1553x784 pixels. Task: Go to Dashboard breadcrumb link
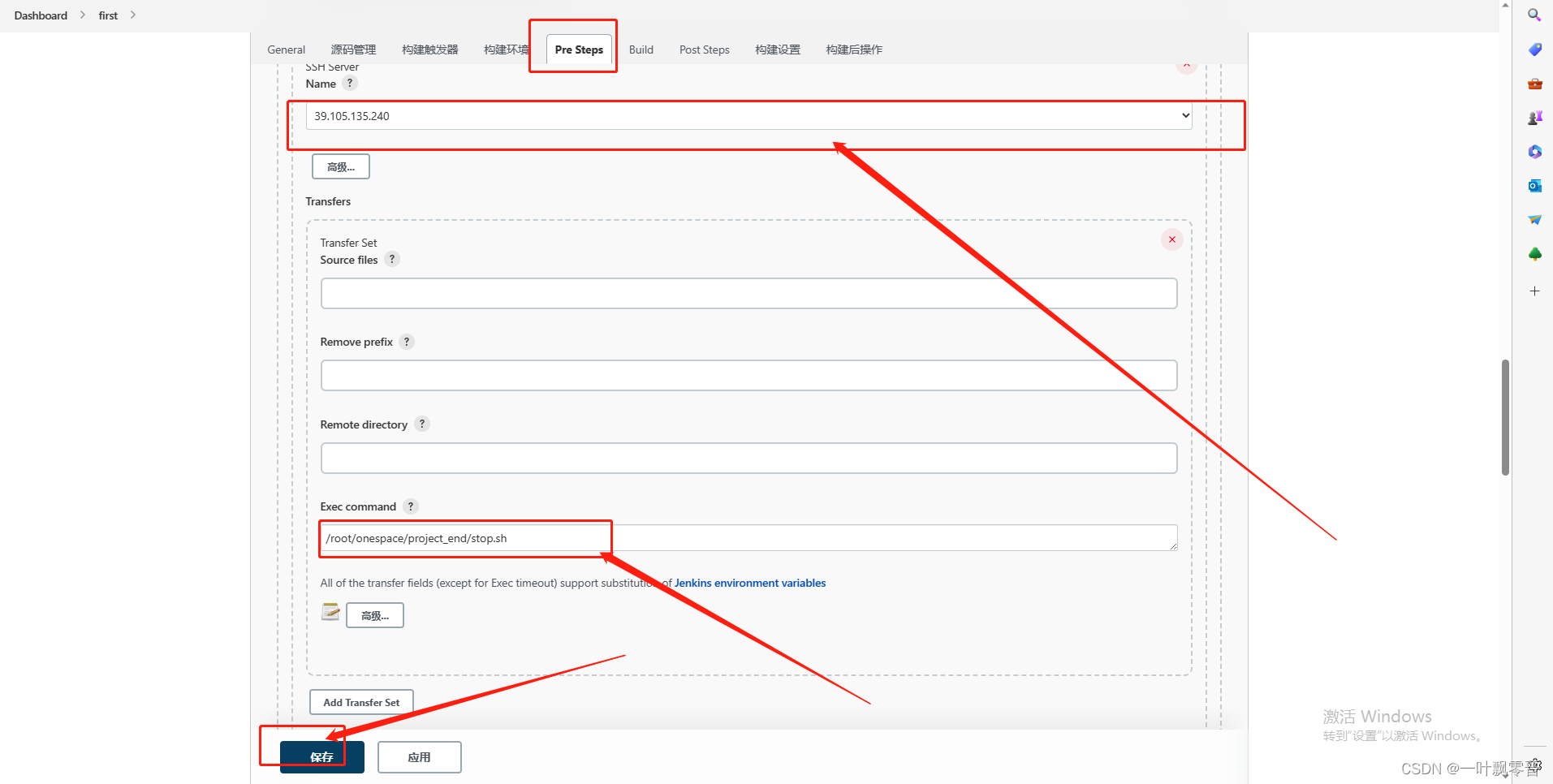tap(41, 15)
